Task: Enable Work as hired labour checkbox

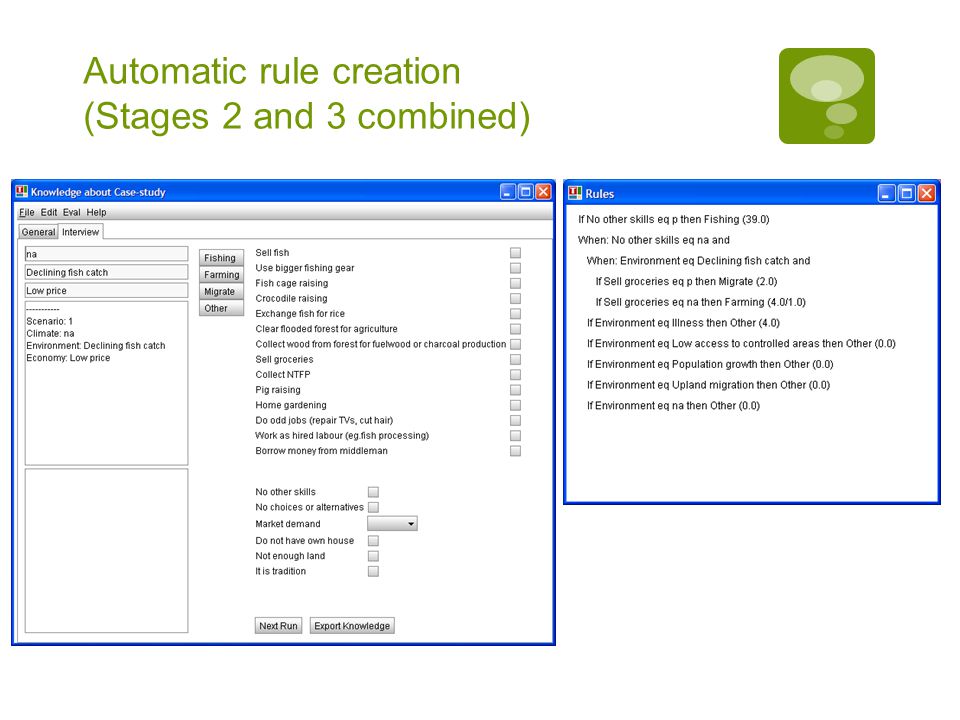Action: click(x=516, y=435)
